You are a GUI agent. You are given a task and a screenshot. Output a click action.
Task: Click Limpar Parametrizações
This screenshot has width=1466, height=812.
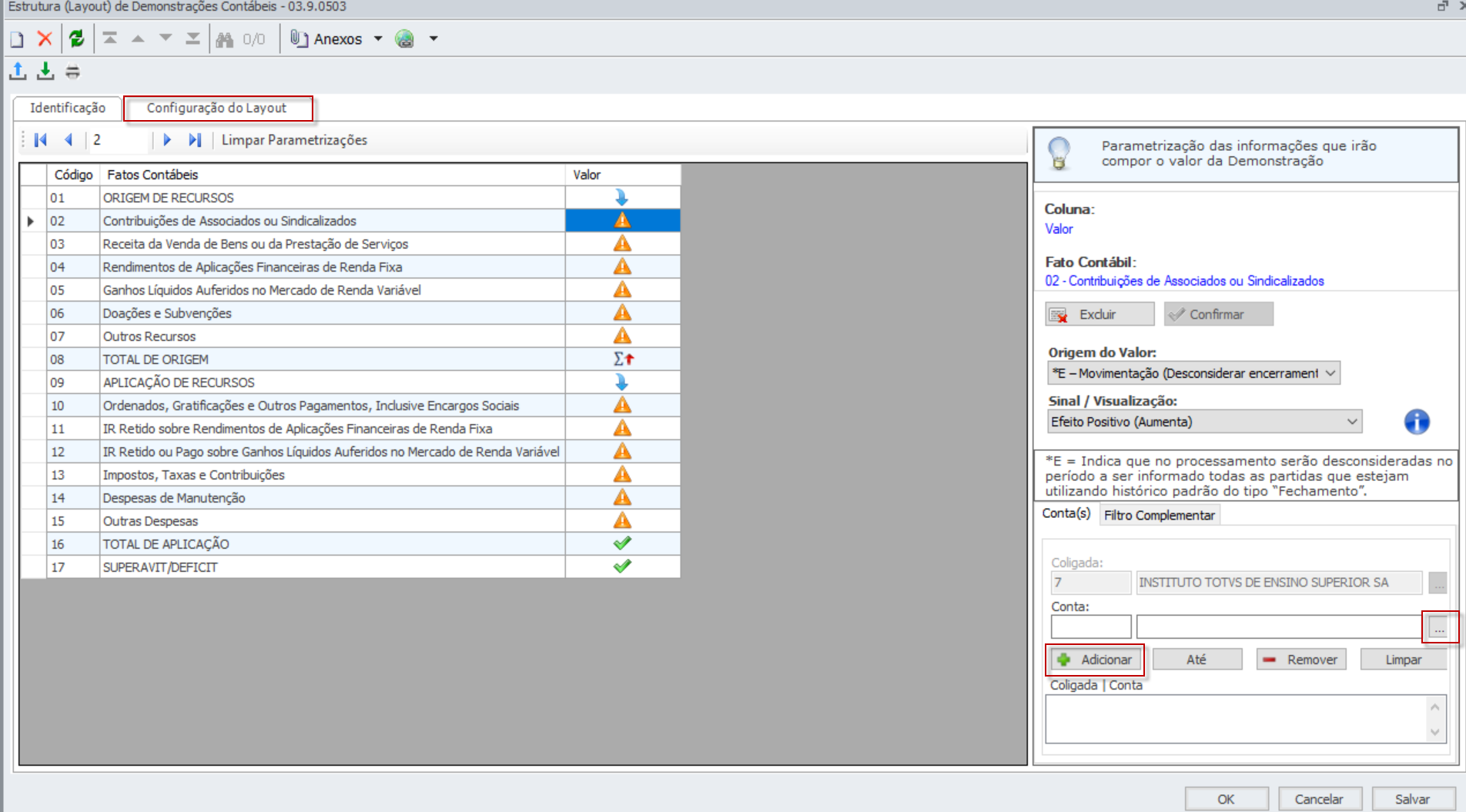pos(294,140)
